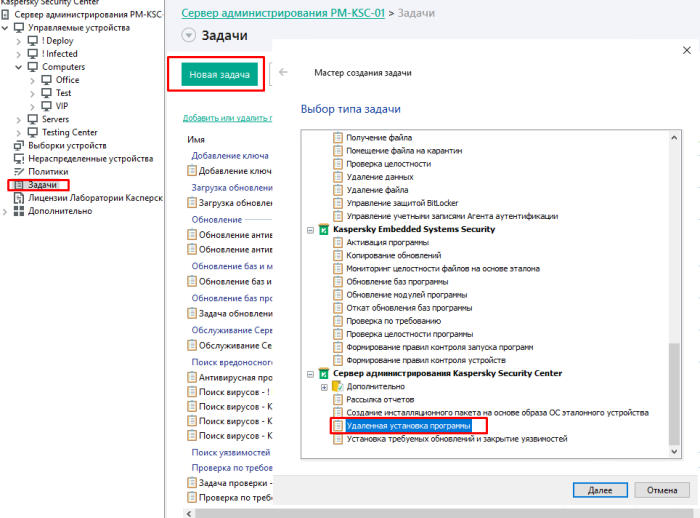
Task: Select Создание инсталляционного пакета task type
Action: click(x=497, y=413)
